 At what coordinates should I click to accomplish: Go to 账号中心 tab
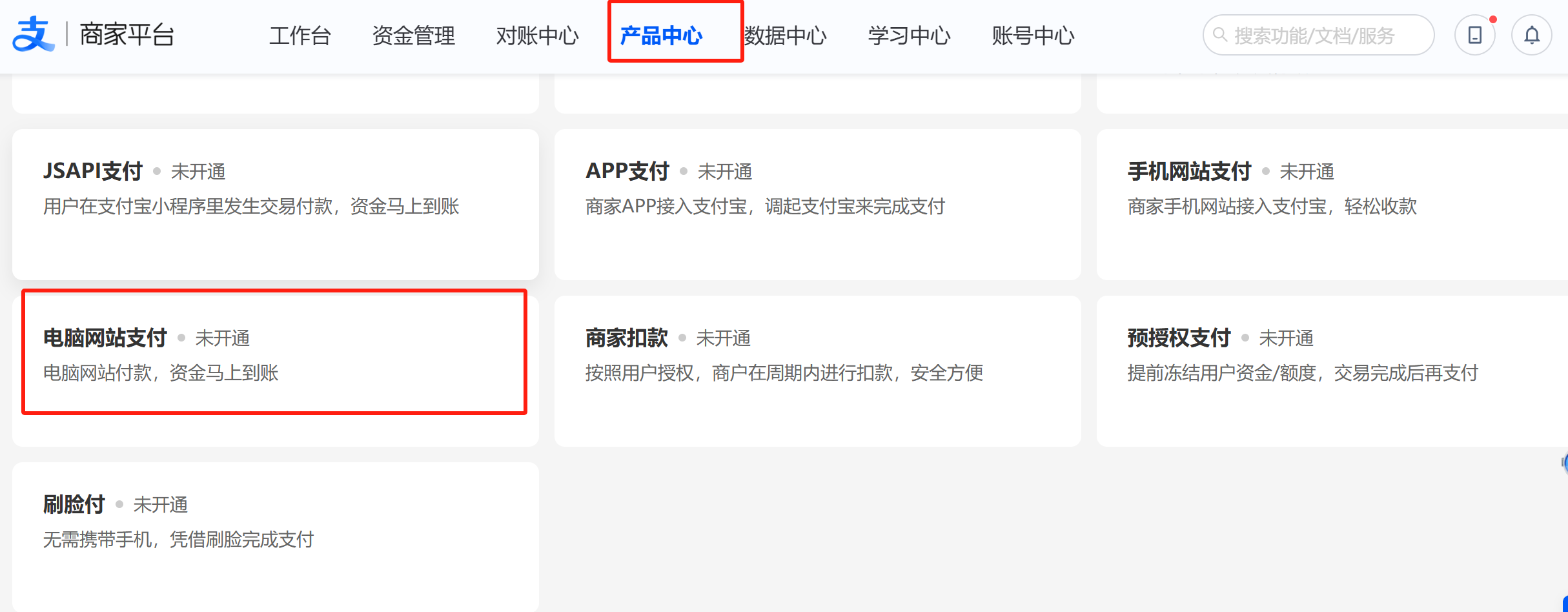tap(1033, 36)
